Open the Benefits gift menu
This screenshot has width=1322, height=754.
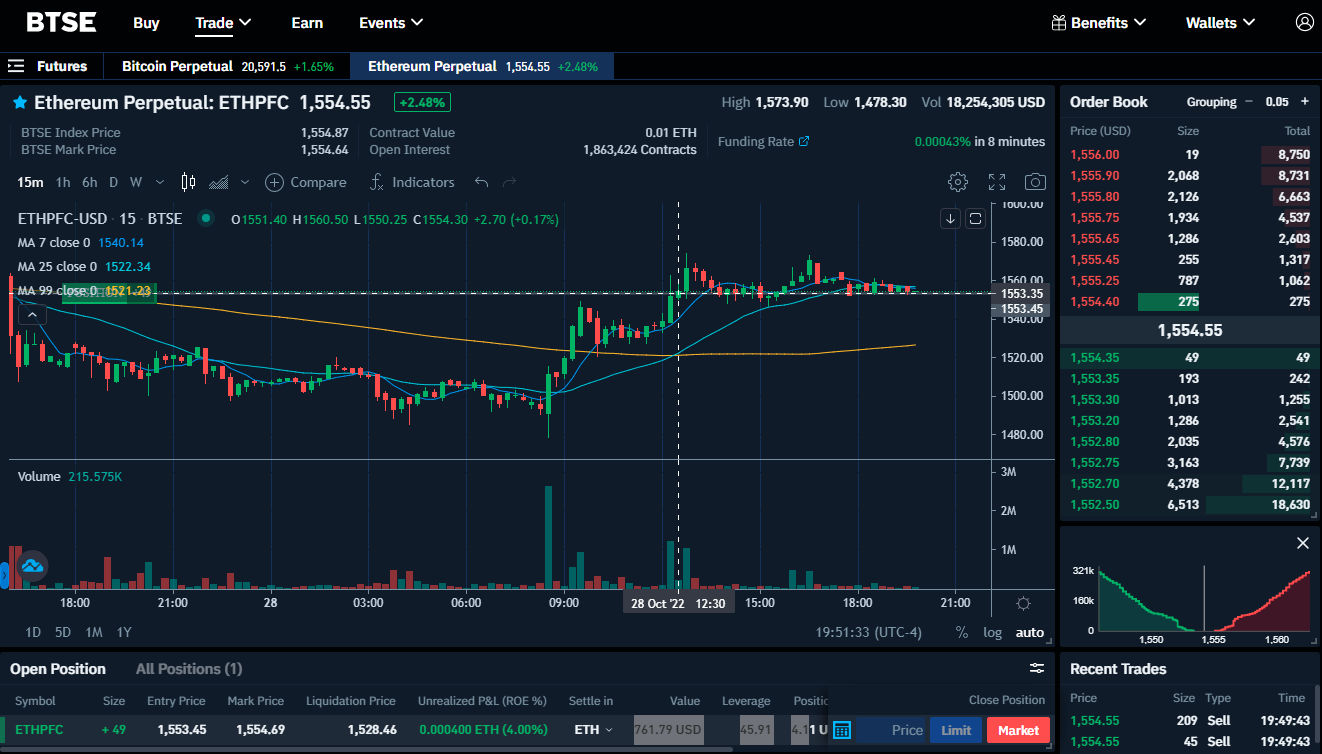coord(1098,22)
